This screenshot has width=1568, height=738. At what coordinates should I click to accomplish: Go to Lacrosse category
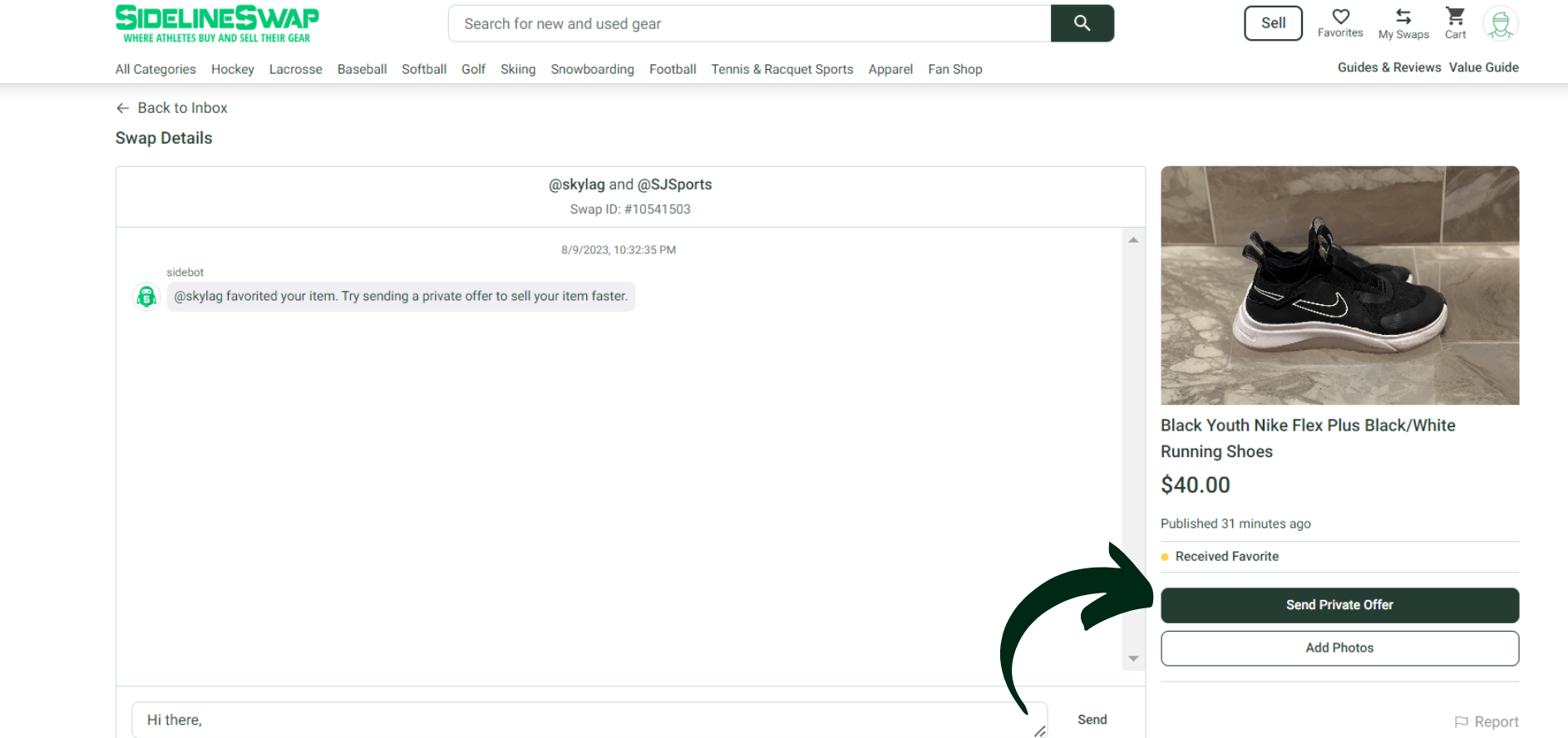[296, 69]
